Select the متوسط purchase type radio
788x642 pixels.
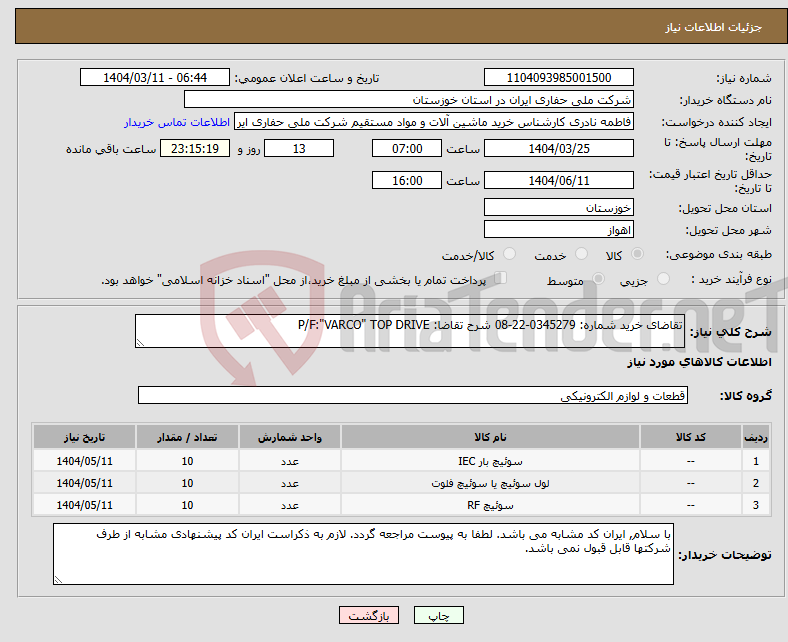click(x=598, y=279)
